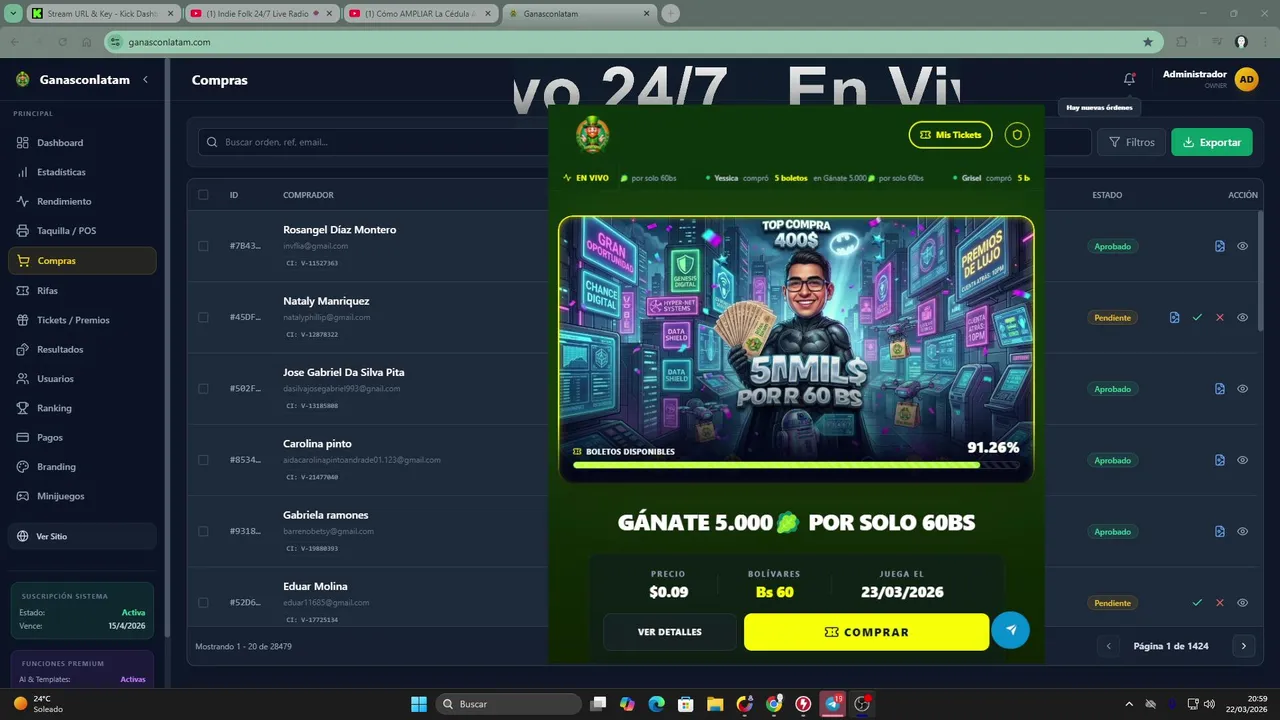The height and width of the screenshot is (720, 1280).
Task: Open the notifications bell
Action: (1129, 79)
